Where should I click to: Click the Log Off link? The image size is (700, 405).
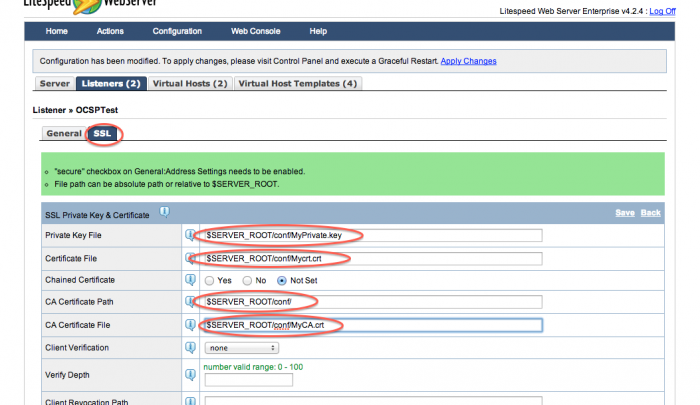[x=662, y=11]
